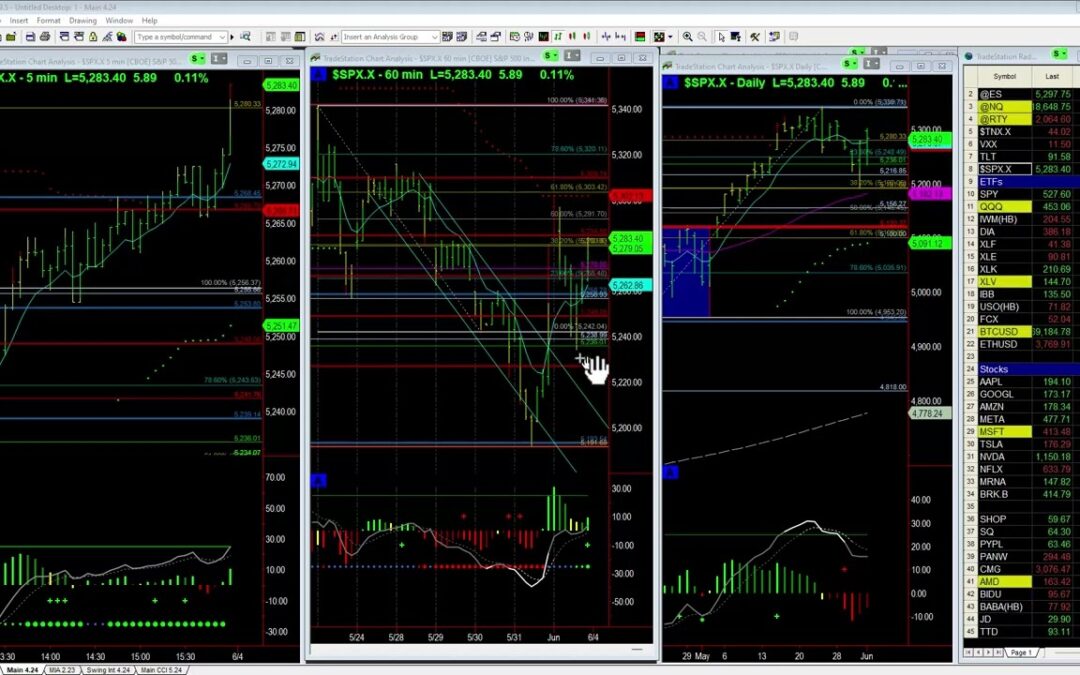Open the Help menu
1080x675 pixels.
point(149,21)
